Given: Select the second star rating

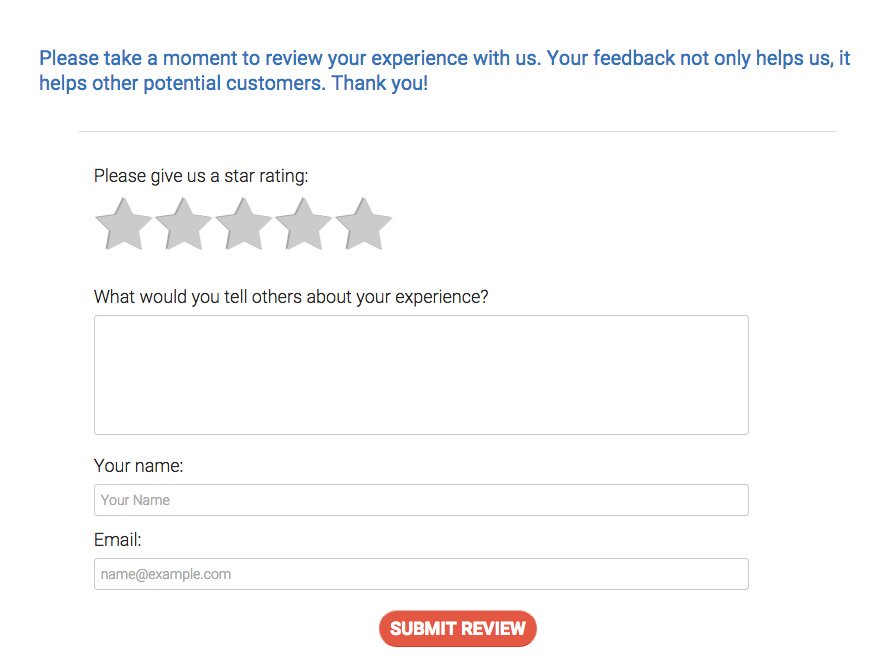Looking at the screenshot, I should (x=183, y=224).
